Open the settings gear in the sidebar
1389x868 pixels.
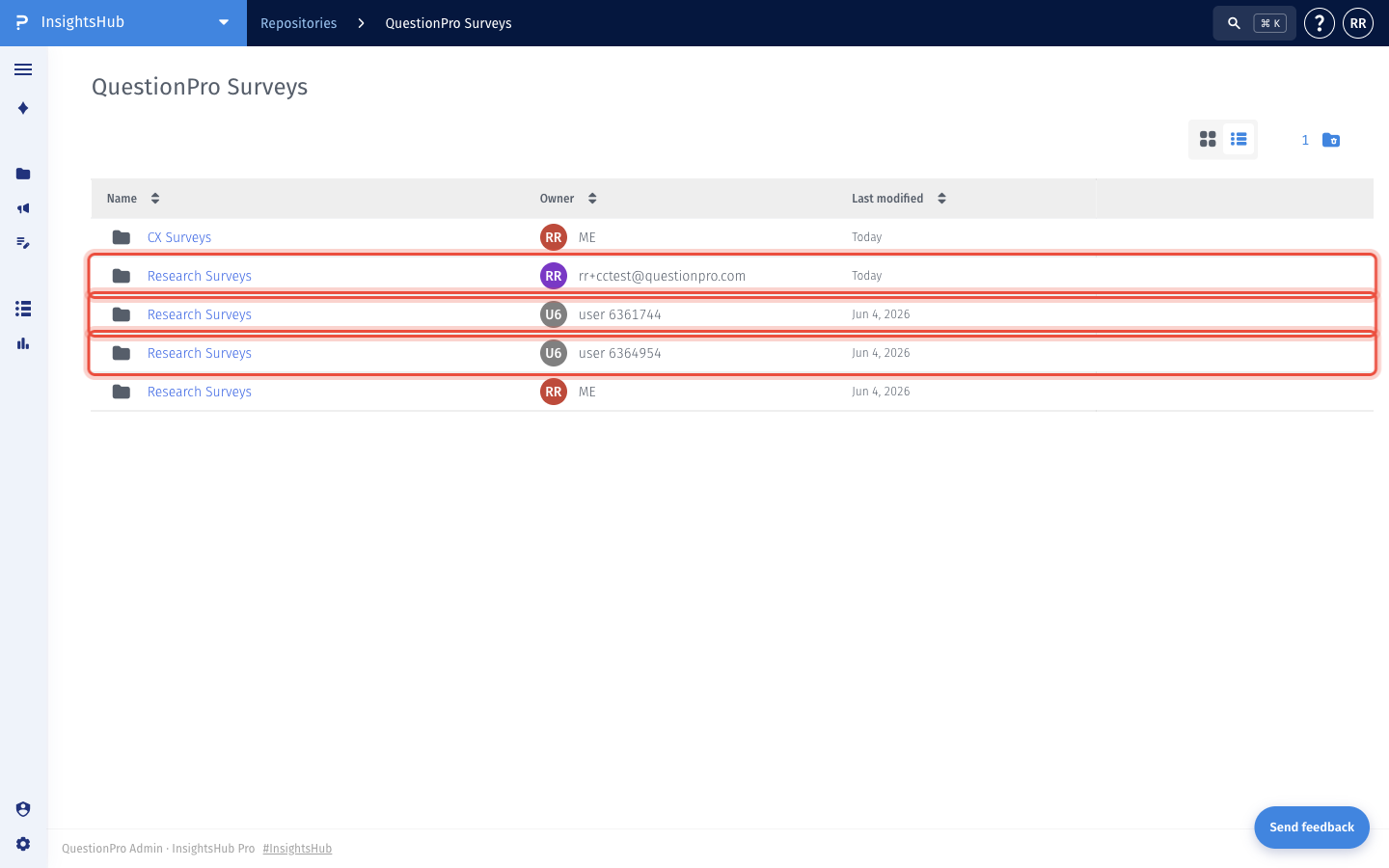[x=23, y=844]
